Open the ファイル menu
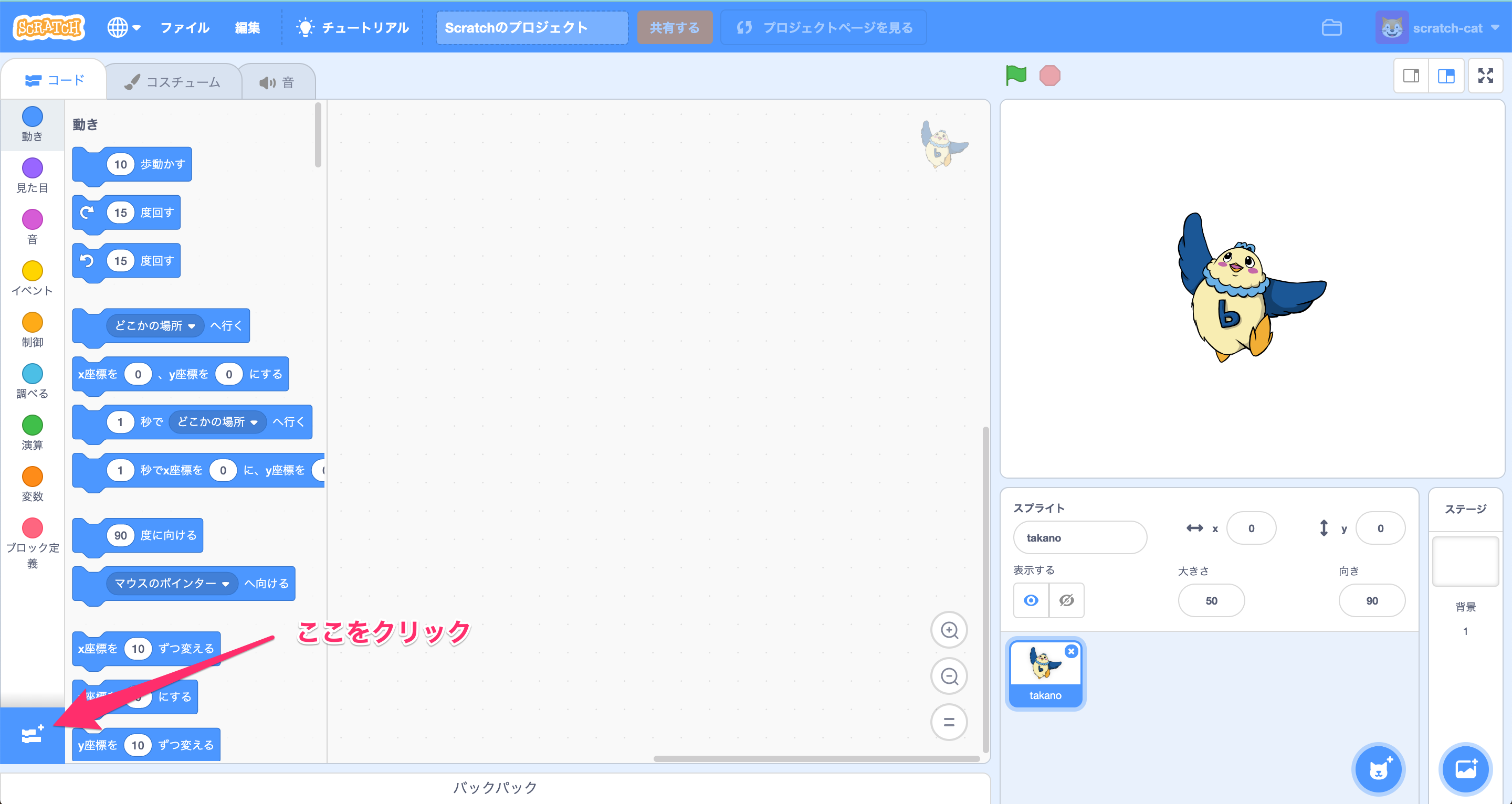The width and height of the screenshot is (1512, 804). click(x=185, y=28)
